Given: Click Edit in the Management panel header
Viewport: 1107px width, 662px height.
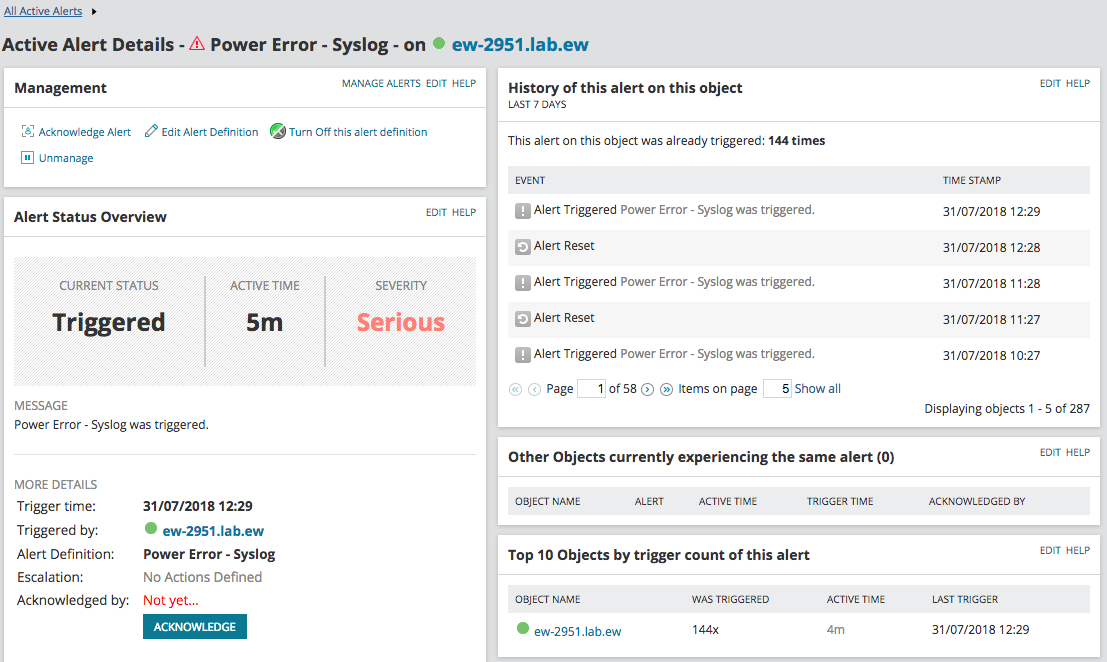Looking at the screenshot, I should coord(436,83).
